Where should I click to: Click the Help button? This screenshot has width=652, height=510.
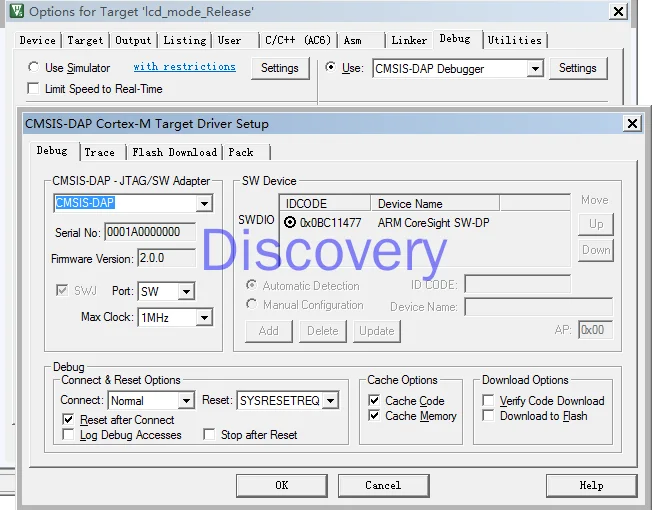point(591,485)
